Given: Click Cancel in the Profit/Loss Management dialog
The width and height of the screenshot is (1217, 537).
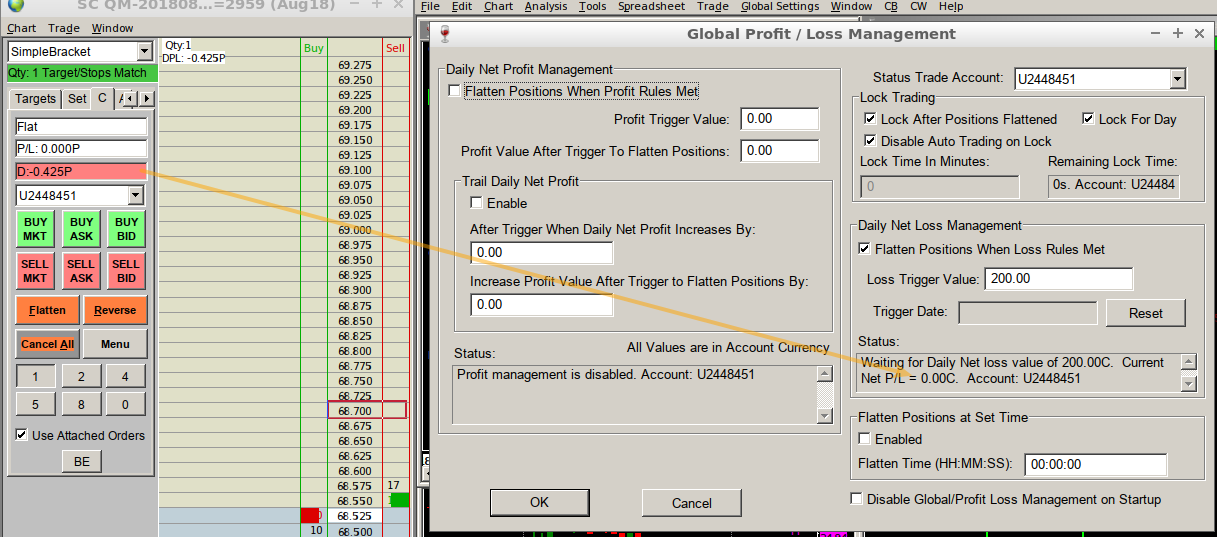Looking at the screenshot, I should point(691,502).
